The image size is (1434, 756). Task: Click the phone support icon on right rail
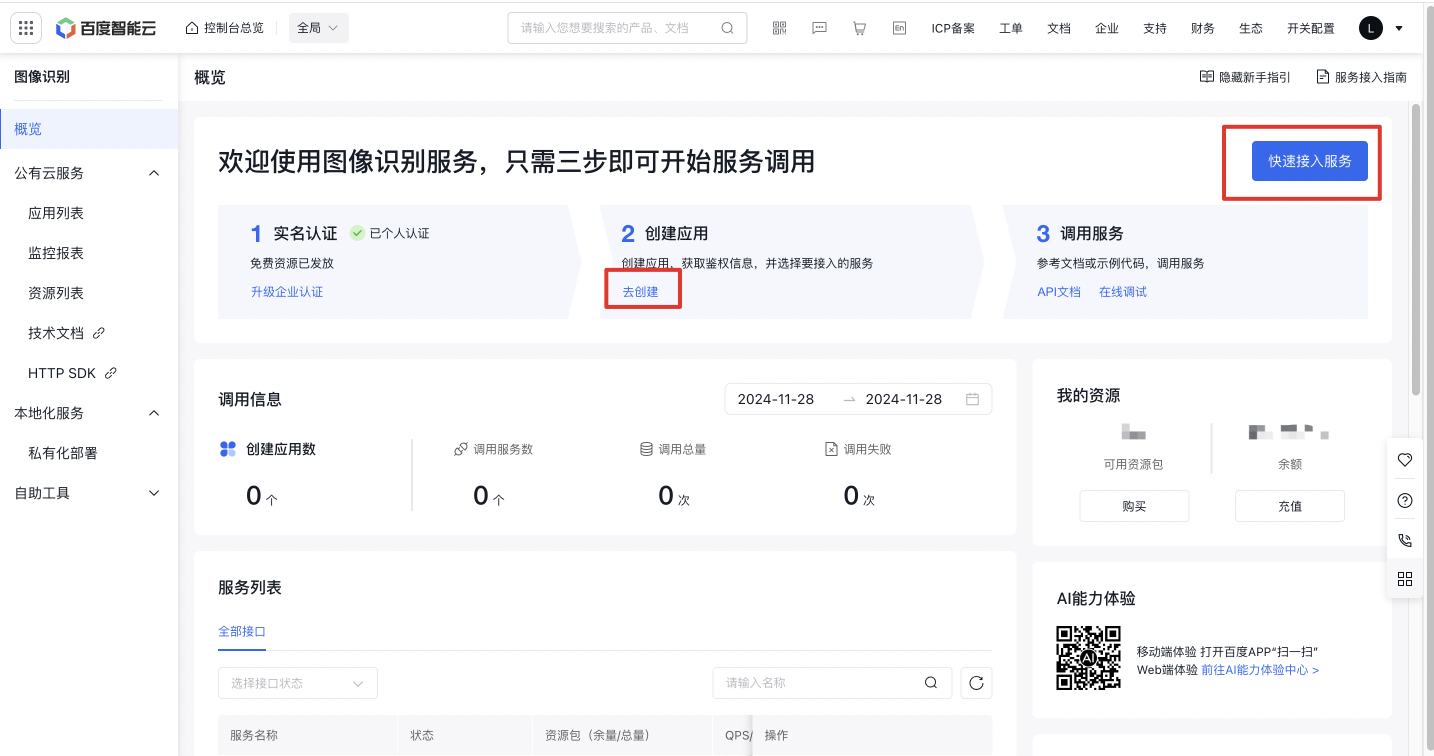1405,540
